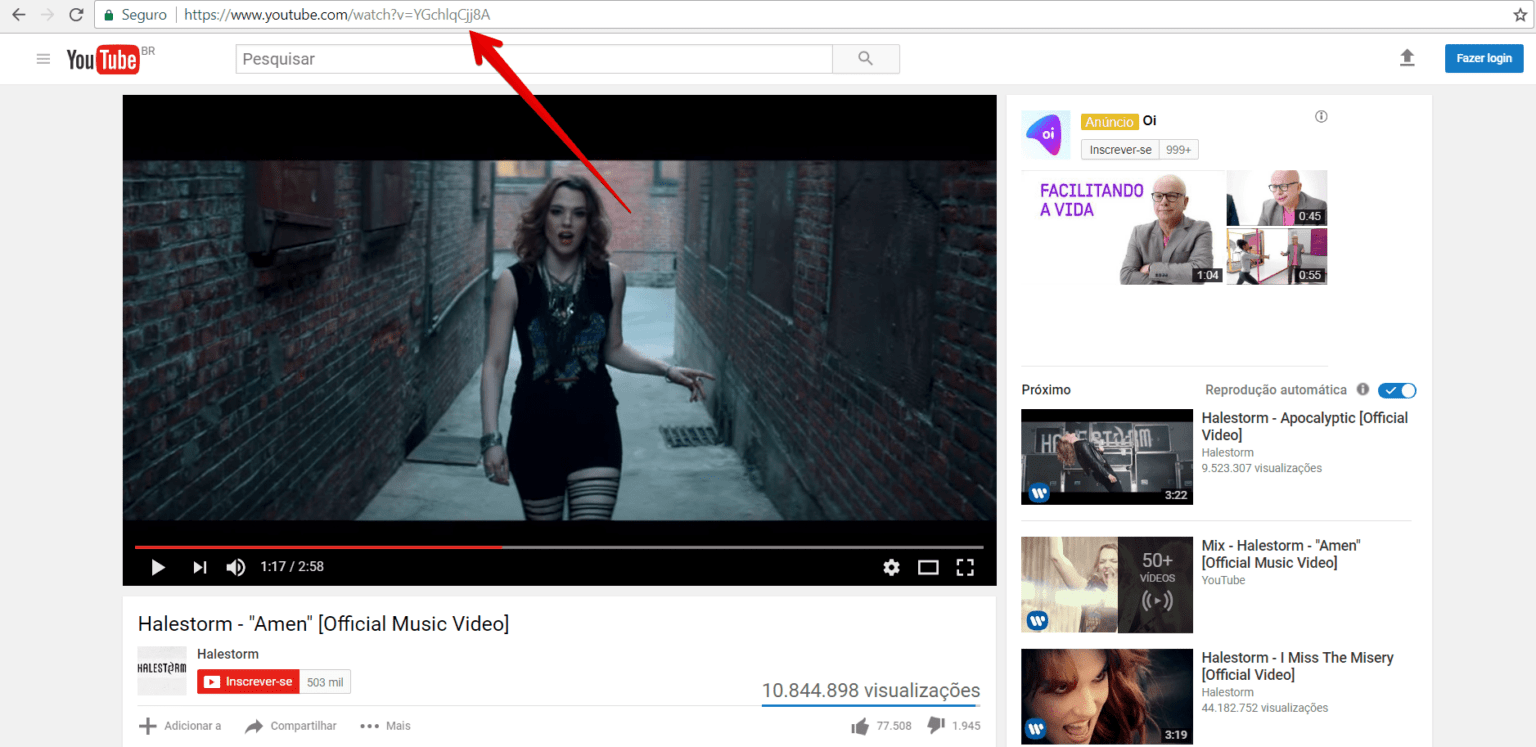Open the player settings gear
1536x747 pixels.
point(891,567)
